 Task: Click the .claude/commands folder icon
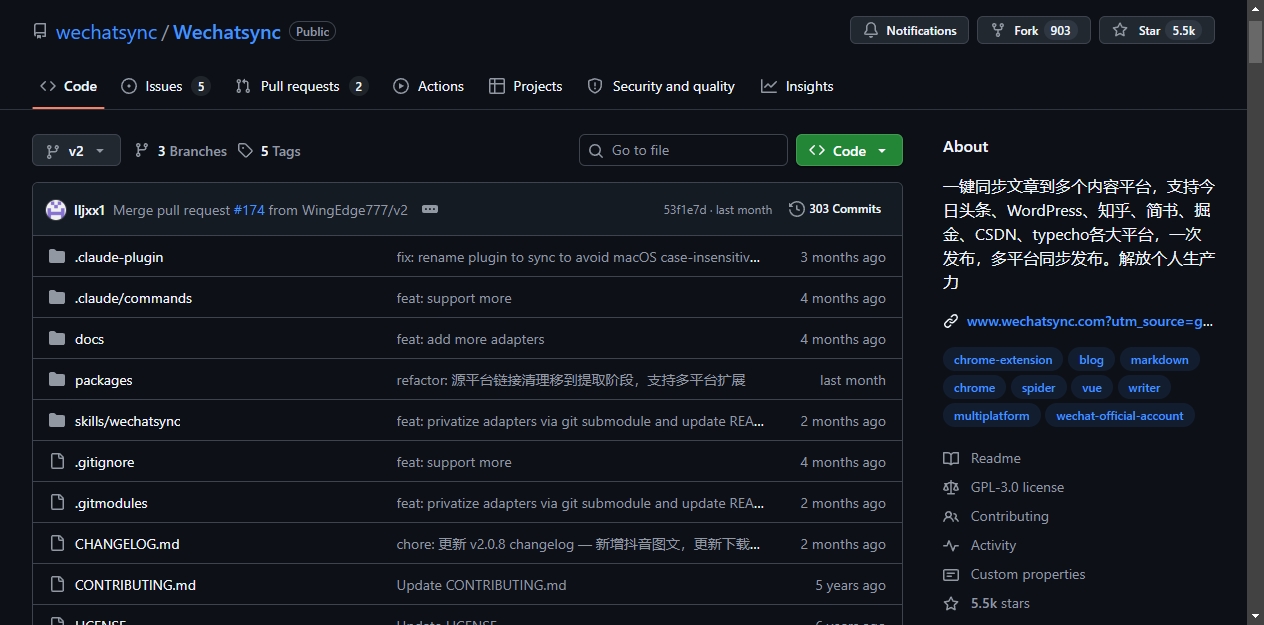click(57, 298)
